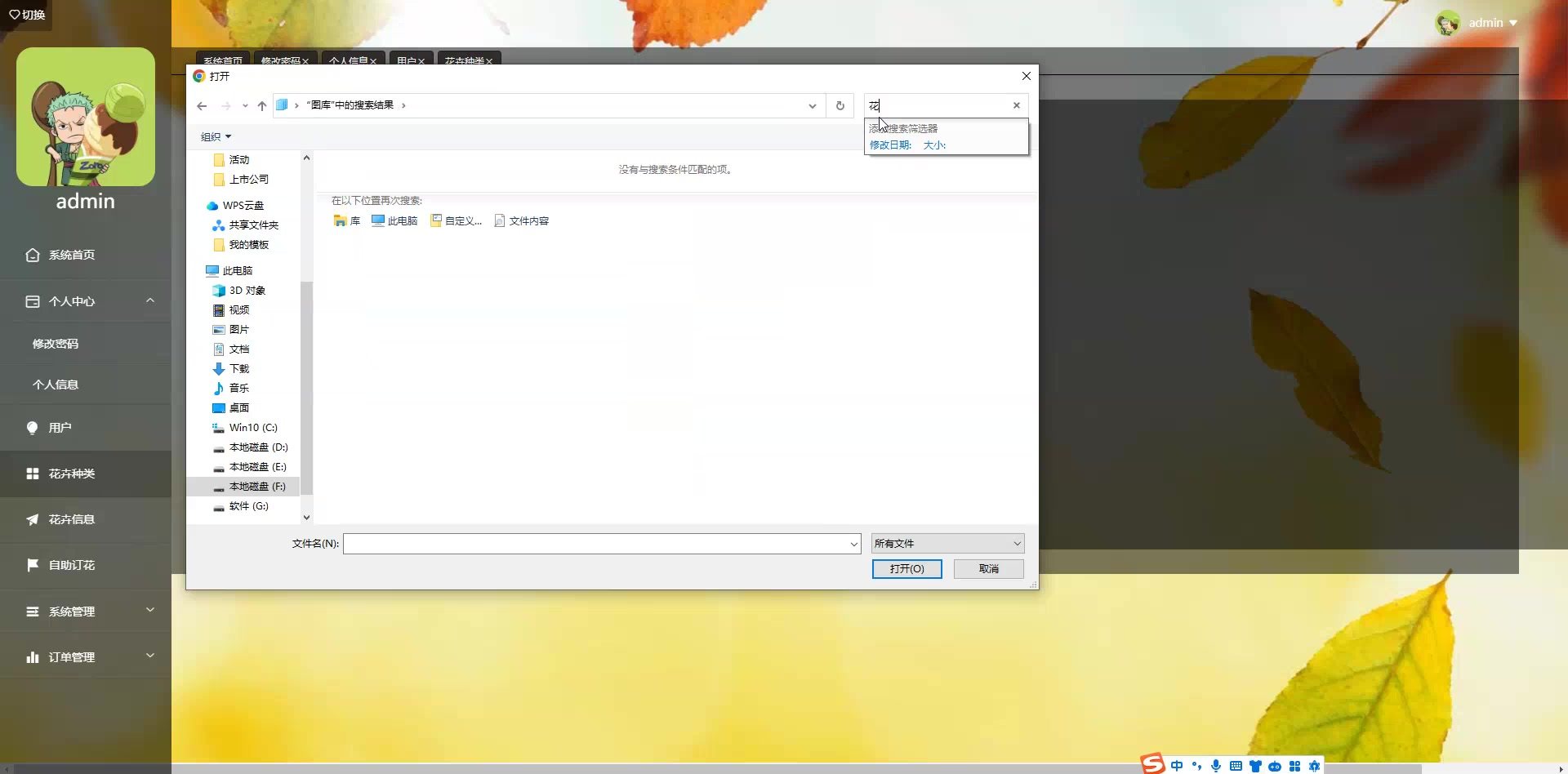Click the Sogou input method logo
The height and width of the screenshot is (774, 1568).
[x=1152, y=764]
